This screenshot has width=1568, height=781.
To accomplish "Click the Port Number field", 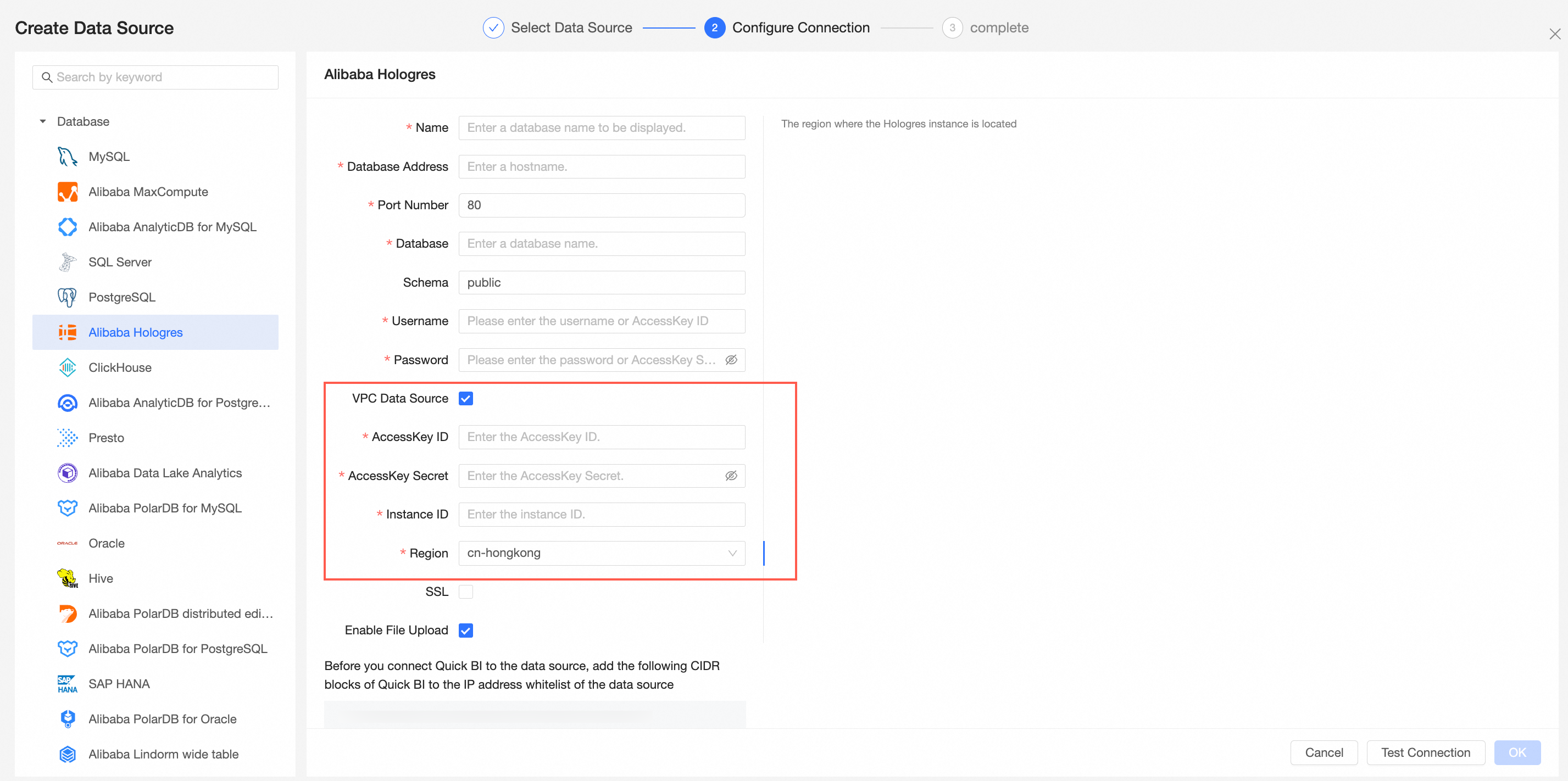I will (x=602, y=205).
